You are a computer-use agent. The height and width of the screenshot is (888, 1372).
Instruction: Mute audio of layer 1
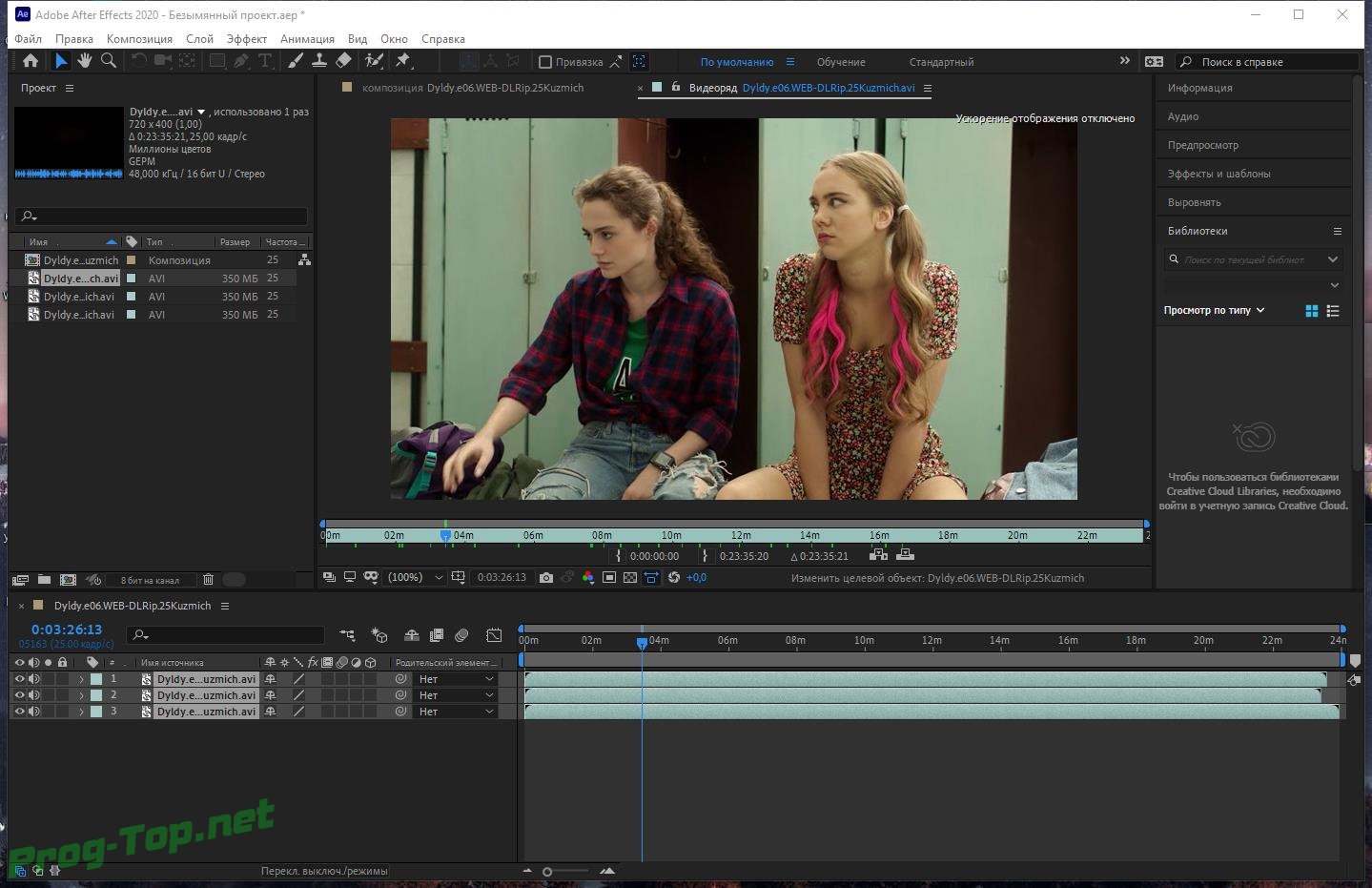34,679
